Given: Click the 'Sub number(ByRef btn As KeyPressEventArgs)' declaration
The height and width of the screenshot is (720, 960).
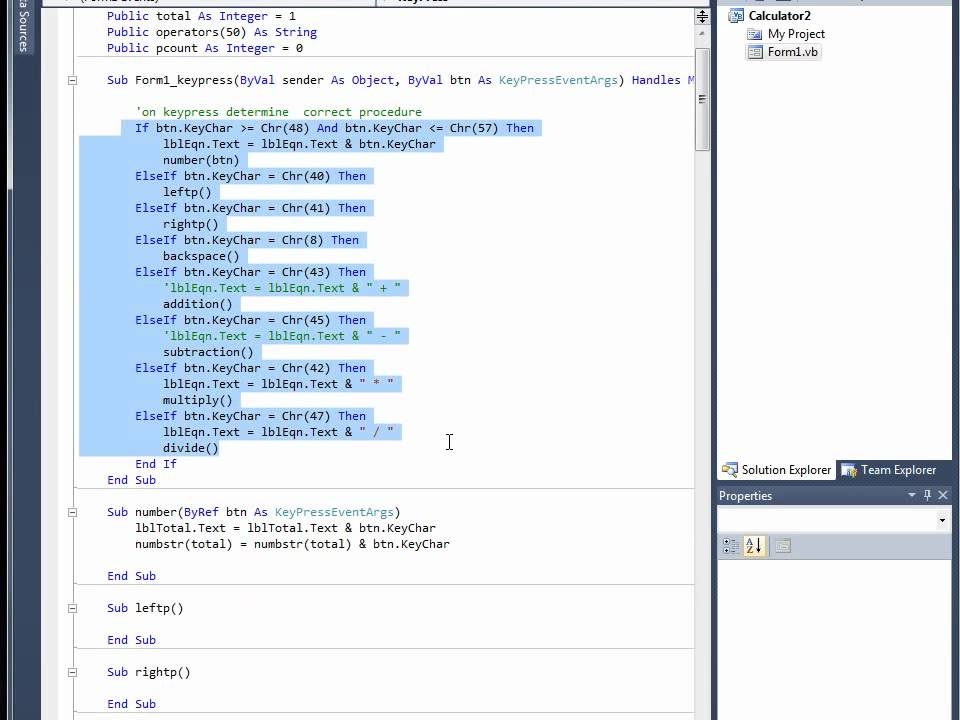Looking at the screenshot, I should [x=253, y=512].
